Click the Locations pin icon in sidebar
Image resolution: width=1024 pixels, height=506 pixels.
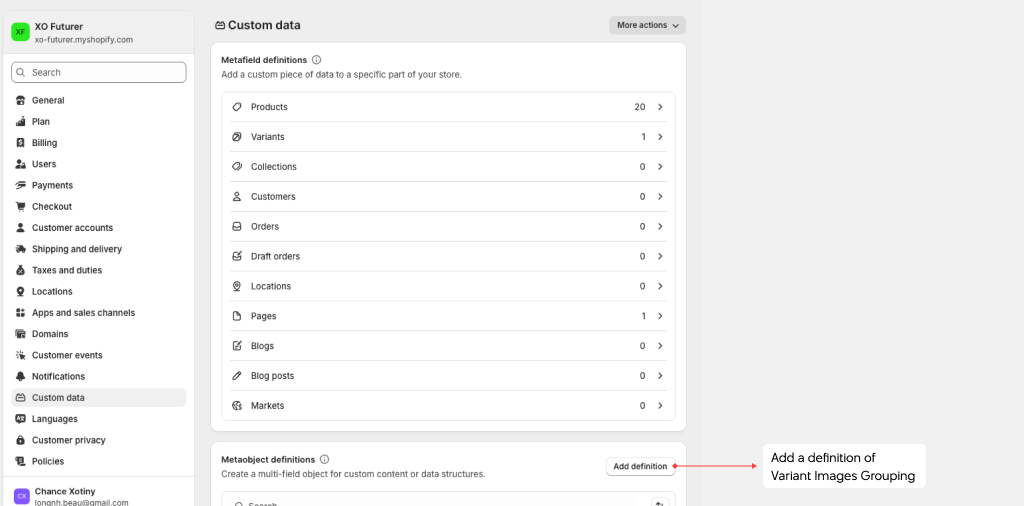point(21,292)
